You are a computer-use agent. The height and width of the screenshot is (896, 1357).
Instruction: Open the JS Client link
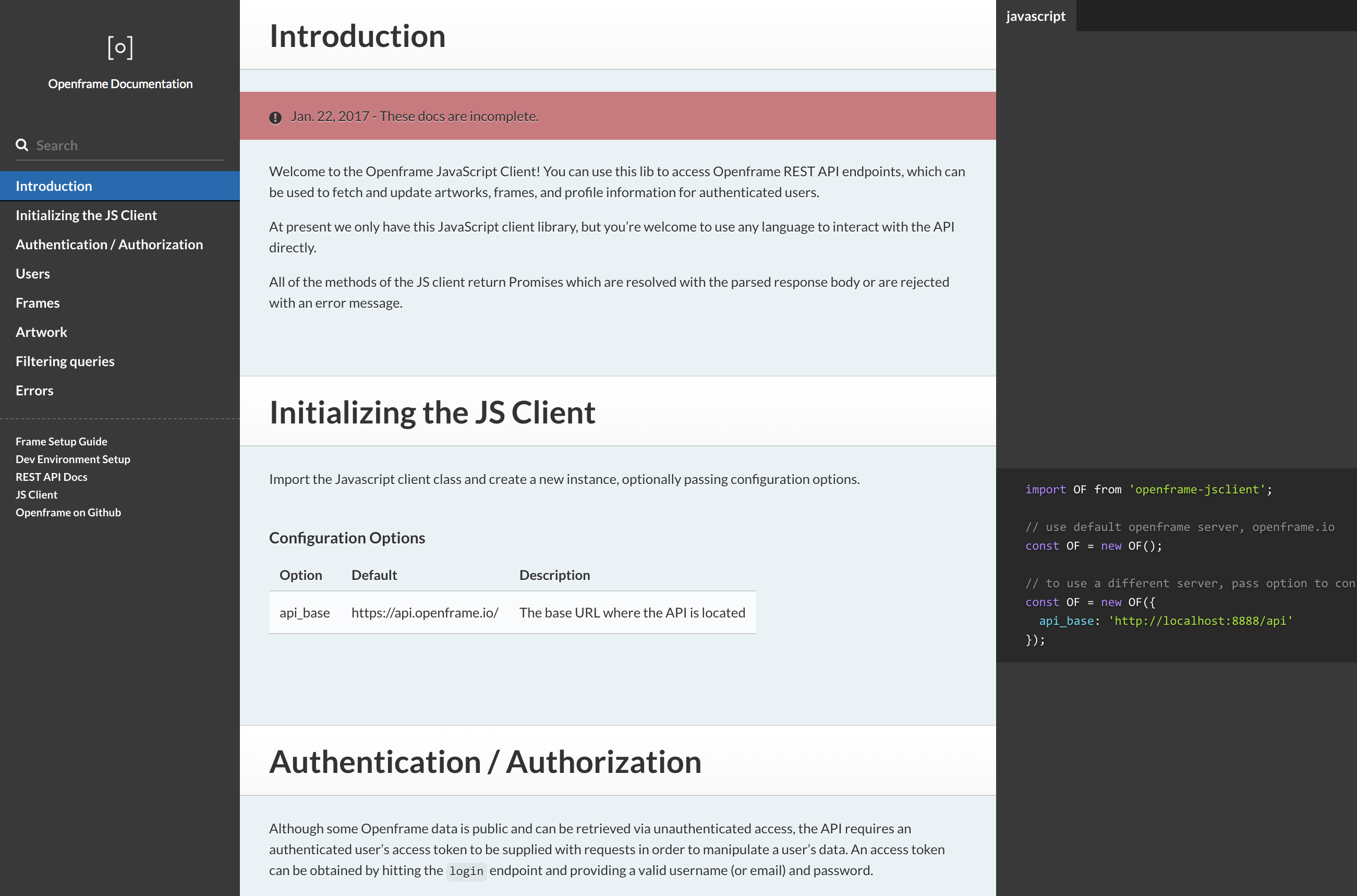pyautogui.click(x=36, y=494)
